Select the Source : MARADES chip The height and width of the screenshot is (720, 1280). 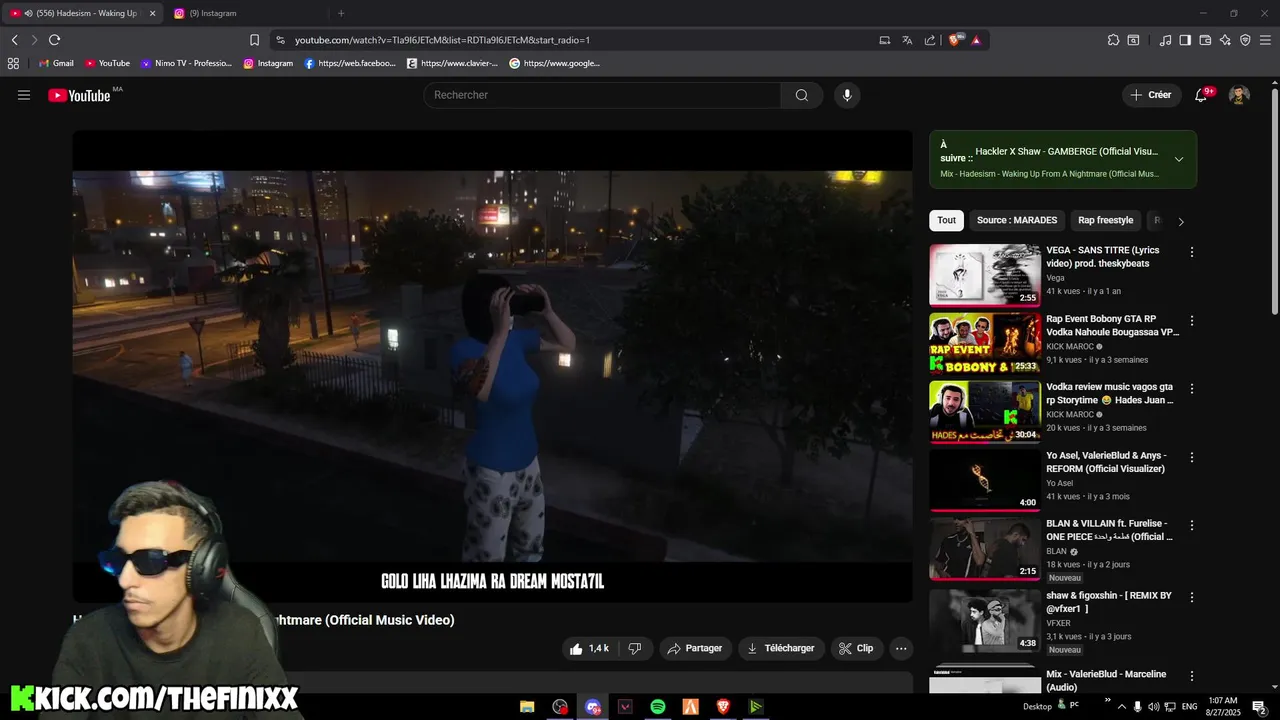(x=1017, y=220)
